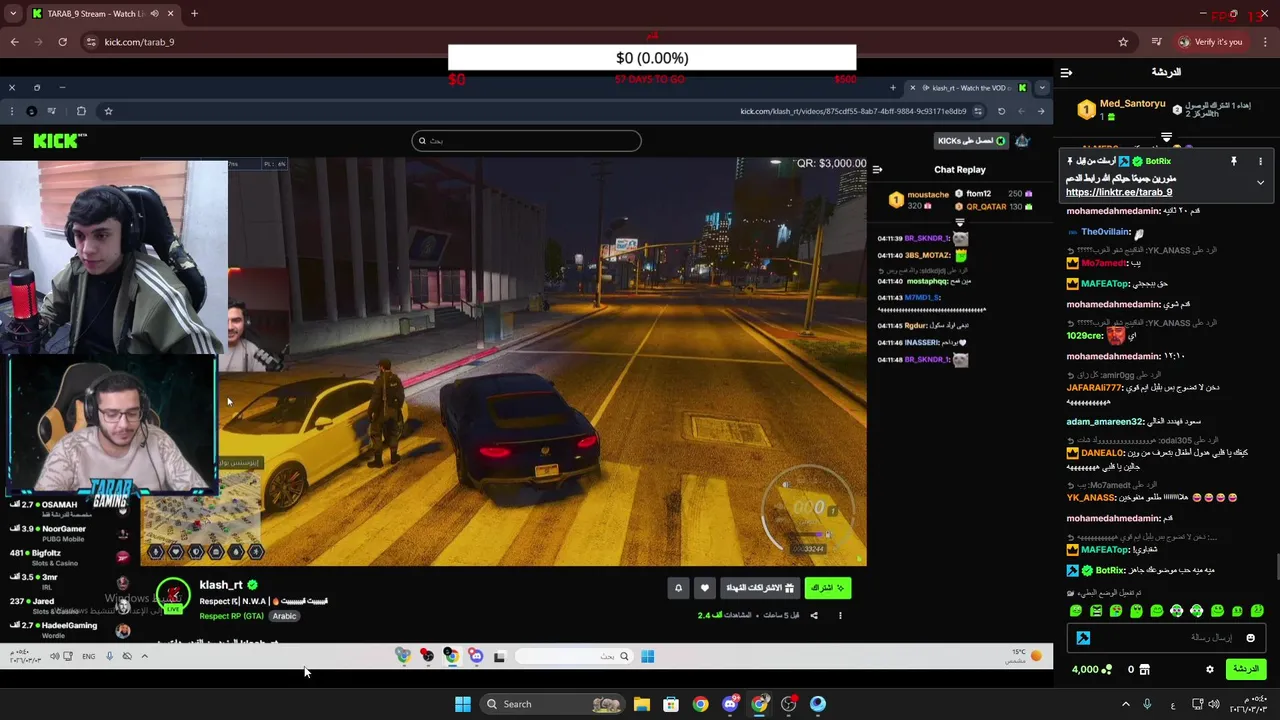Follow klash_rt with the heart button
Screen dimensions: 1280x720
(x=704, y=588)
